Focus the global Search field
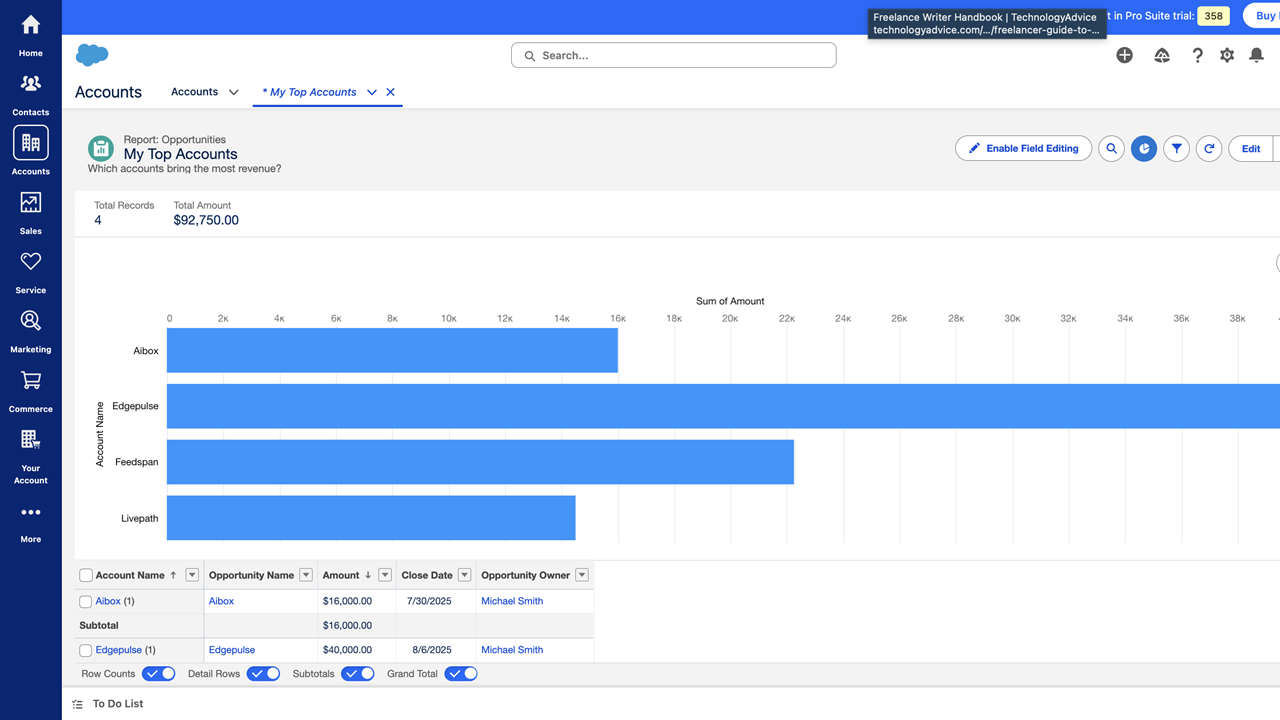 coord(674,56)
